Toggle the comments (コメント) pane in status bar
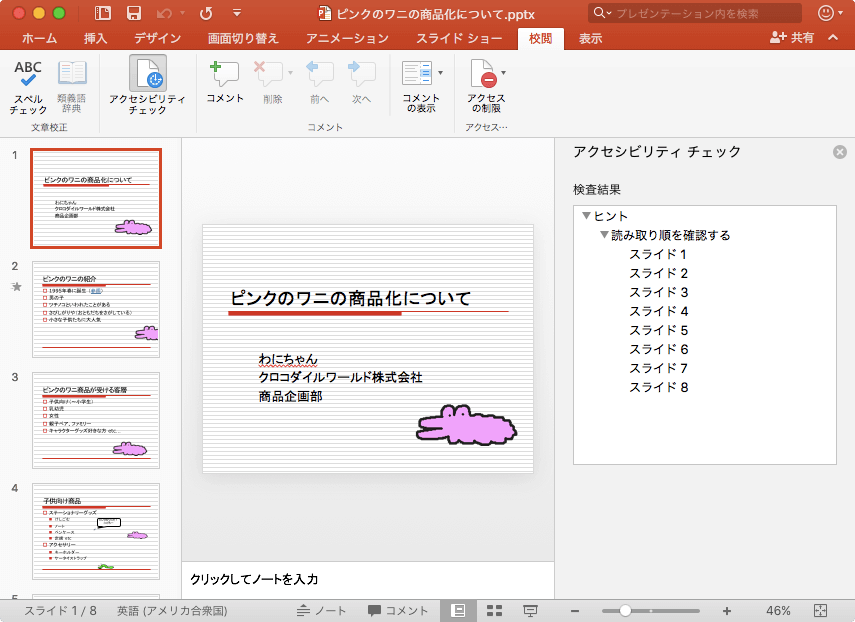Viewport: 855px width, 622px height. click(398, 610)
